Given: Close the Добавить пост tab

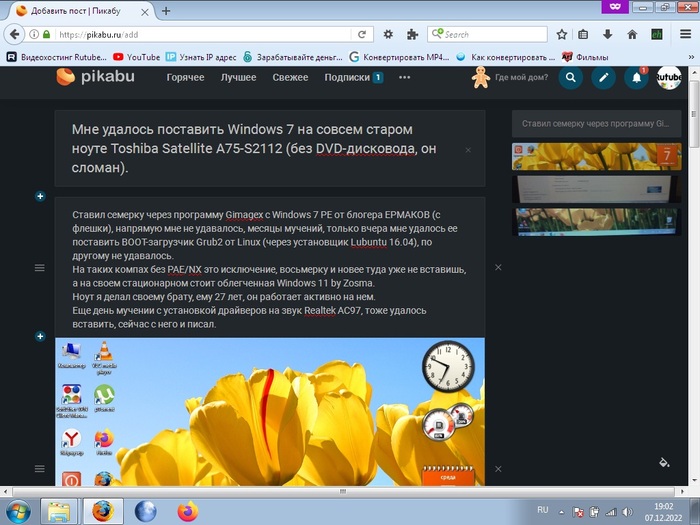Looking at the screenshot, I should 145,12.
